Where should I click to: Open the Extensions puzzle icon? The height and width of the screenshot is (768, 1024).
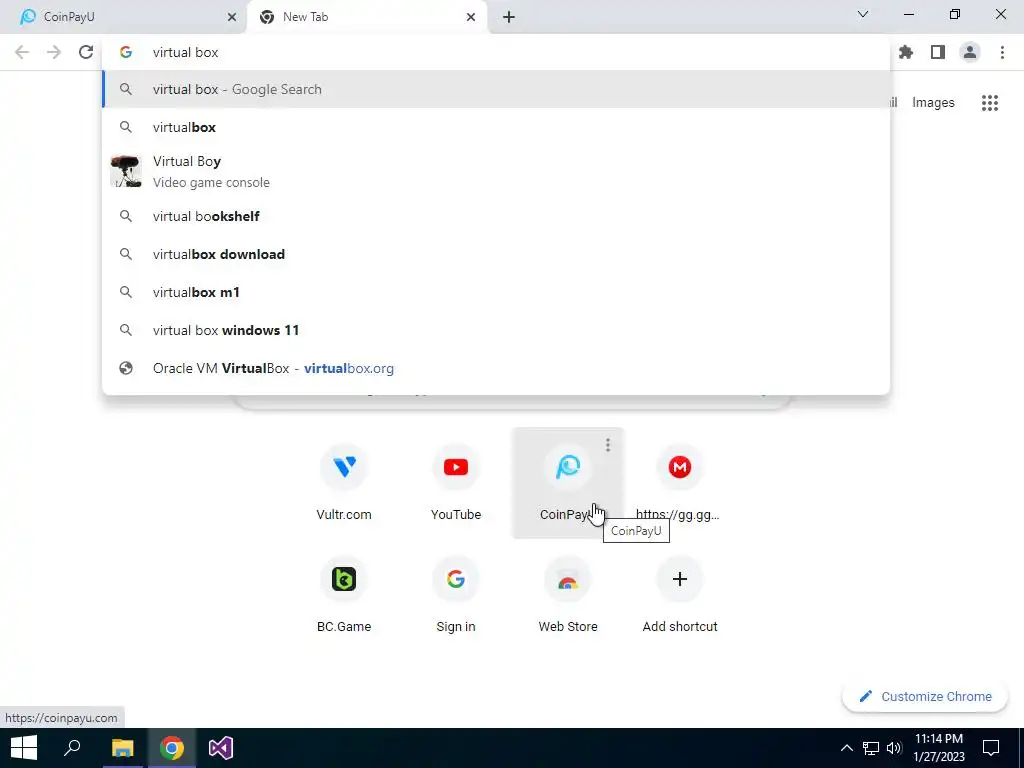coord(906,52)
